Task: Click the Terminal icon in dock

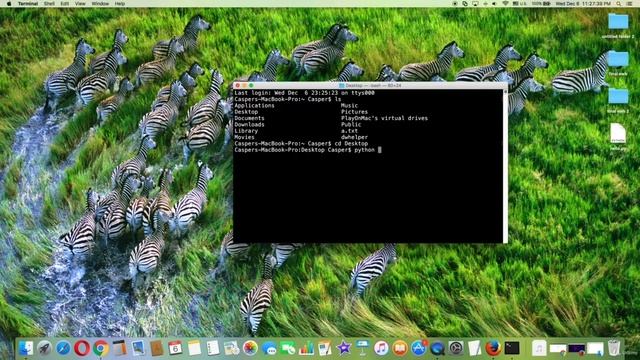Action: 512,348
